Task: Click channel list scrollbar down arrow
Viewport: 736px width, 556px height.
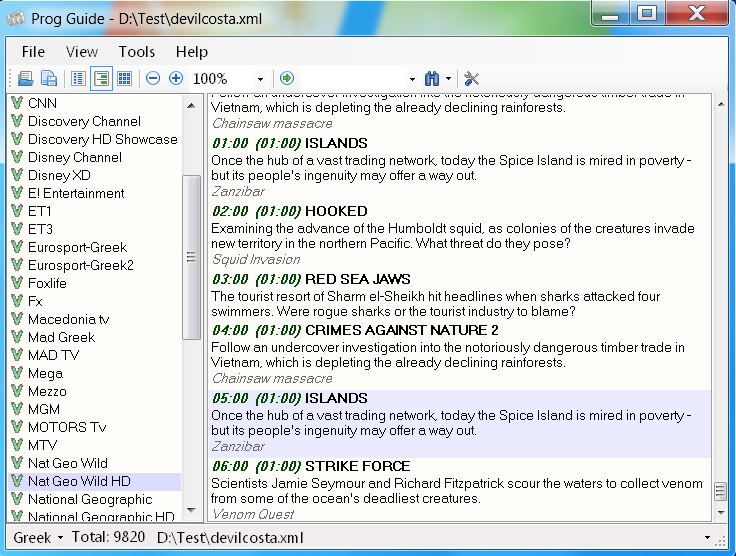Action: (x=191, y=510)
